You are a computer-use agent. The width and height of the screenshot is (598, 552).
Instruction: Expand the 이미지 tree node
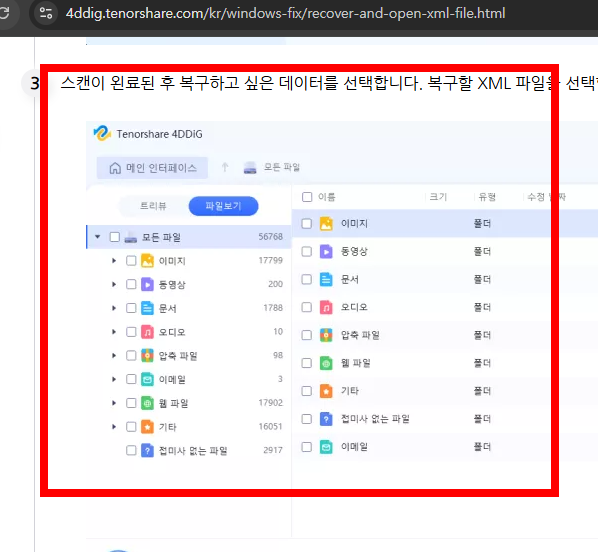[114, 261]
